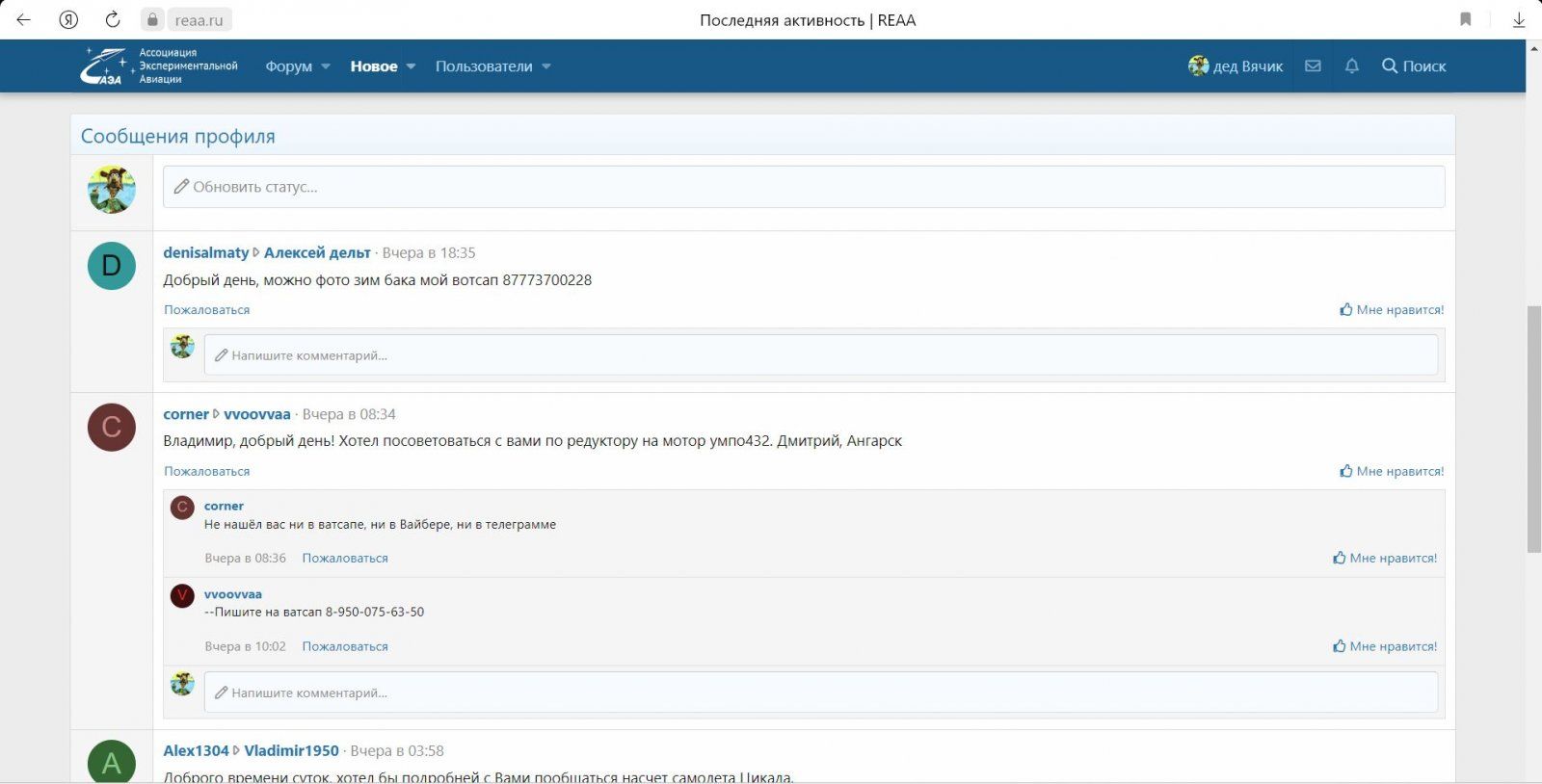The height and width of the screenshot is (784, 1542).
Task: Like denisalmaty's post with Мне нравится
Action: tap(1392, 309)
